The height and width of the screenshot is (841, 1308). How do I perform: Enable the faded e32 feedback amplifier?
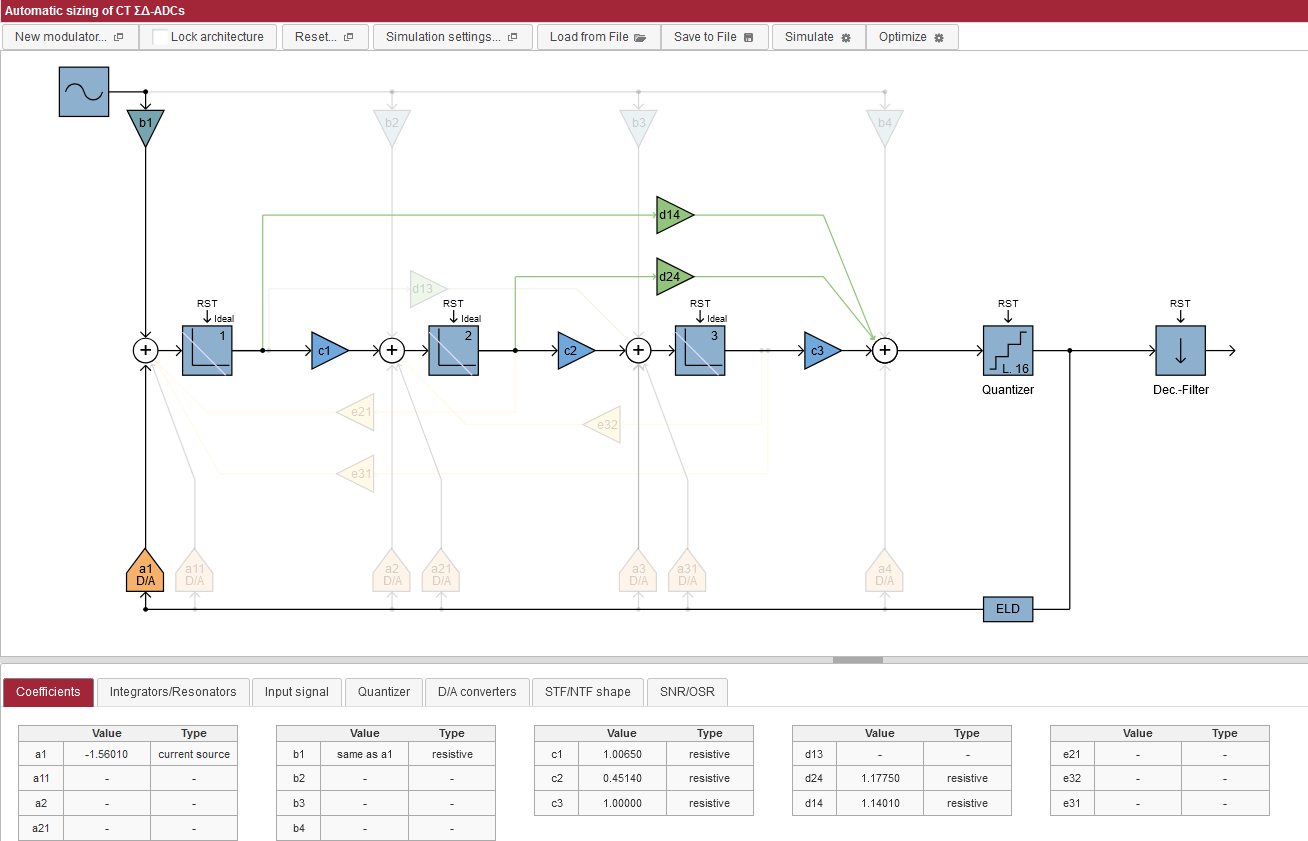(x=602, y=425)
